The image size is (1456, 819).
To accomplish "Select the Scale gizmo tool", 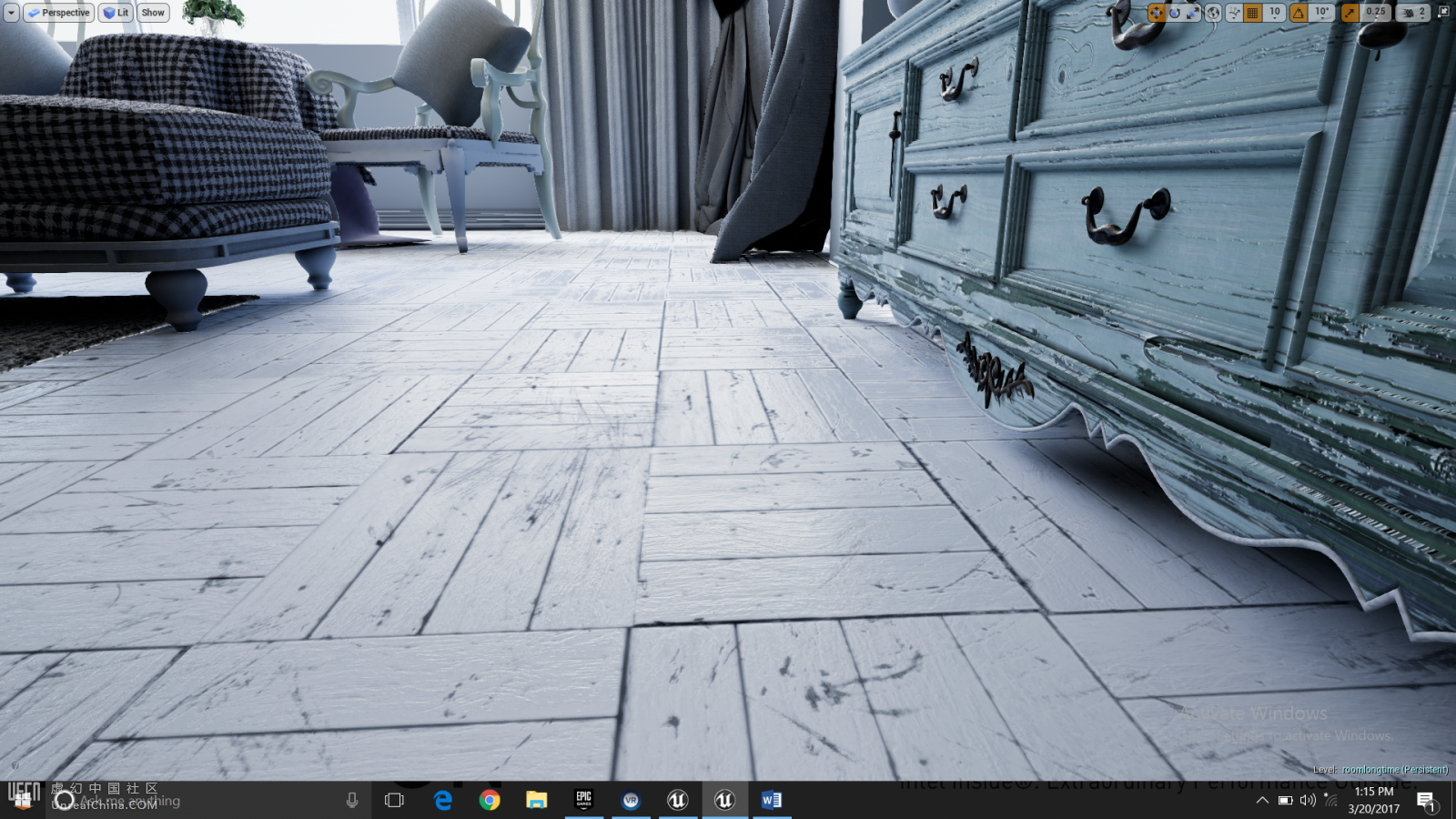I will pos(1193,13).
